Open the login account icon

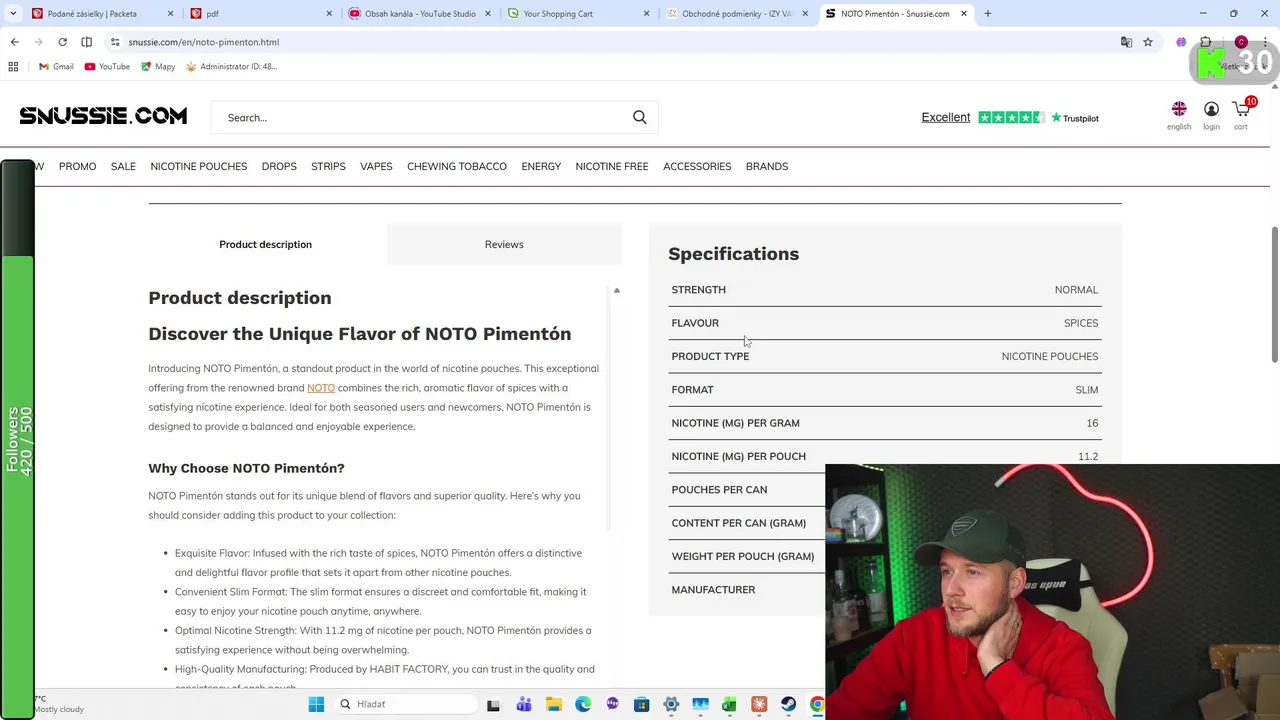1211,109
